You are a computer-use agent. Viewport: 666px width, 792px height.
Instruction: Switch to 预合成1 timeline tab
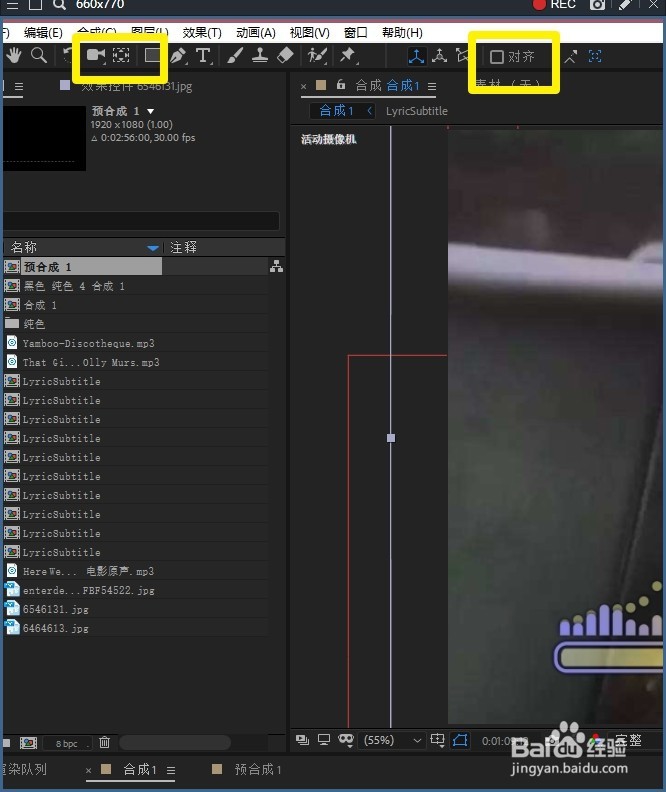tap(258, 770)
